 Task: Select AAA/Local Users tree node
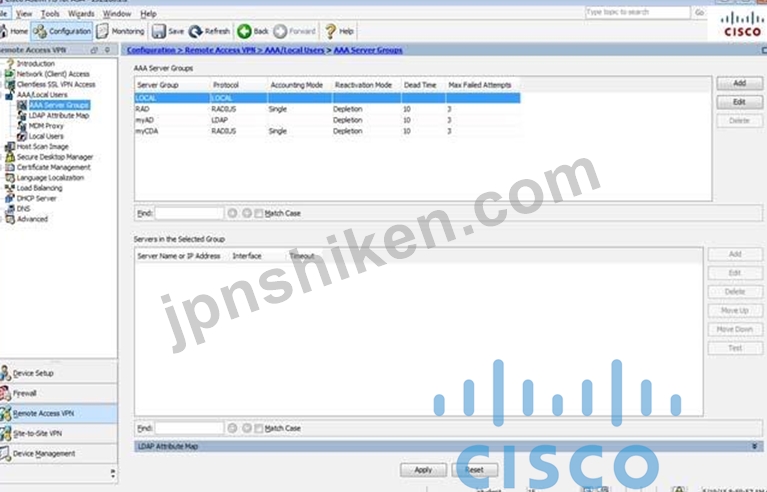pyautogui.click(x=42, y=94)
